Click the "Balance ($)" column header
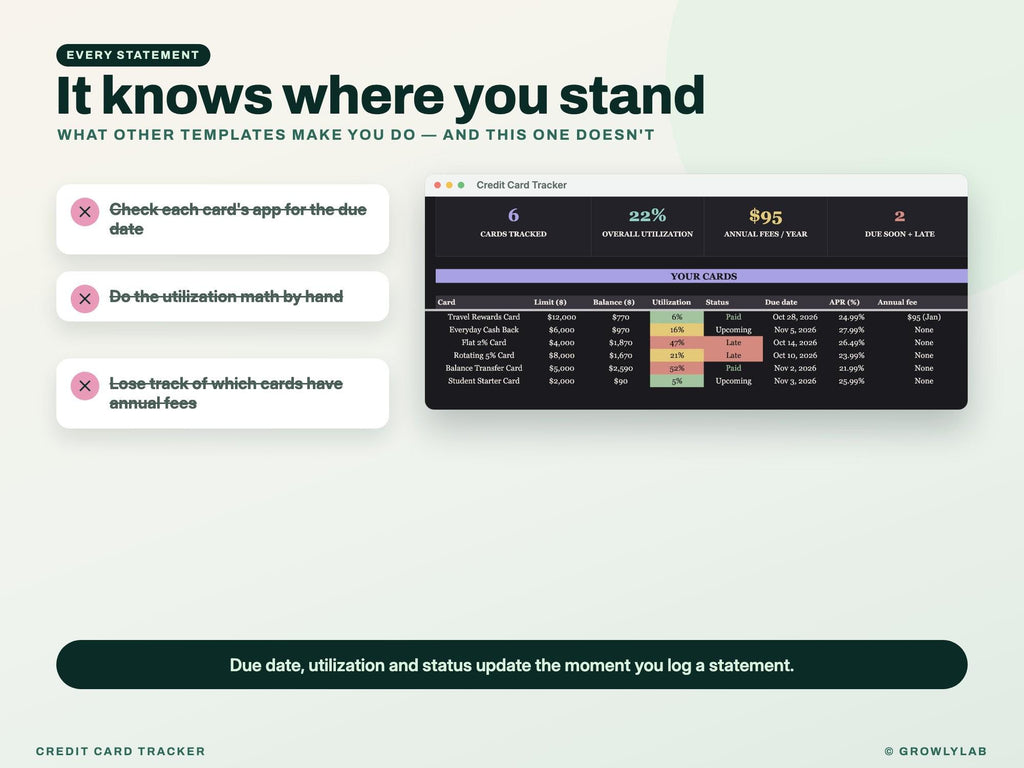The image size is (1024, 768). click(613, 302)
